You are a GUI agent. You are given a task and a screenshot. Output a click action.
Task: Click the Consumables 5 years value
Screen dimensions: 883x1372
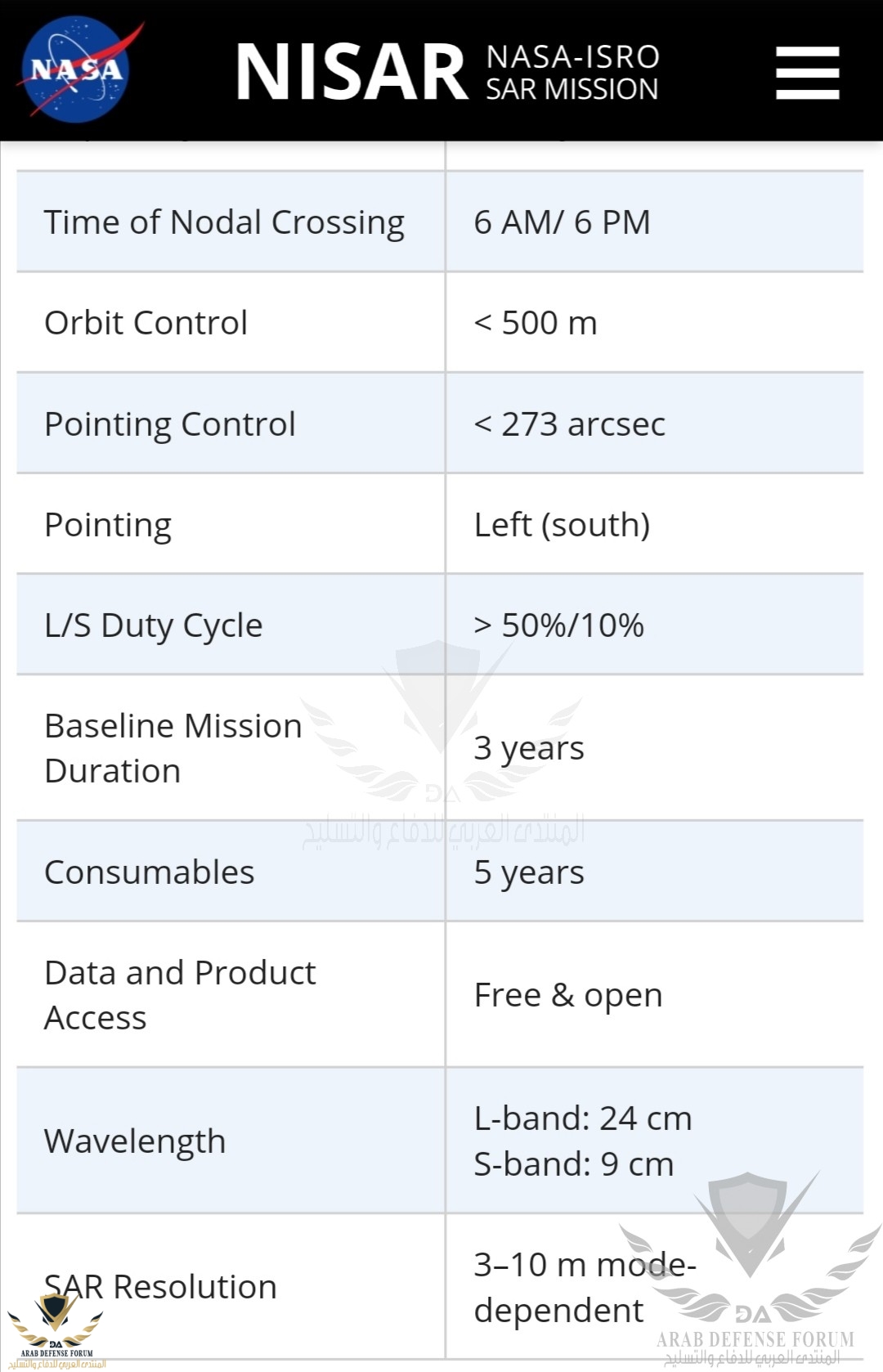click(529, 872)
